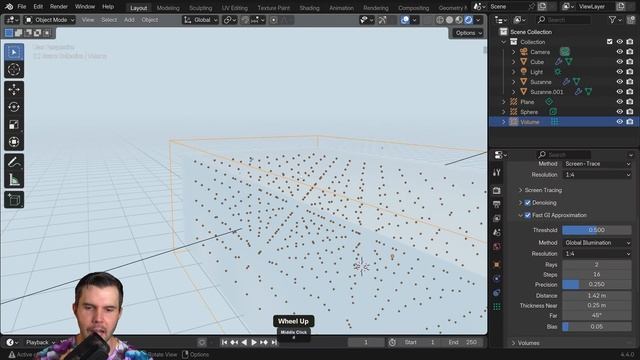640x360 pixels.
Task: Toggle snapping magnet button
Action: pos(245,20)
